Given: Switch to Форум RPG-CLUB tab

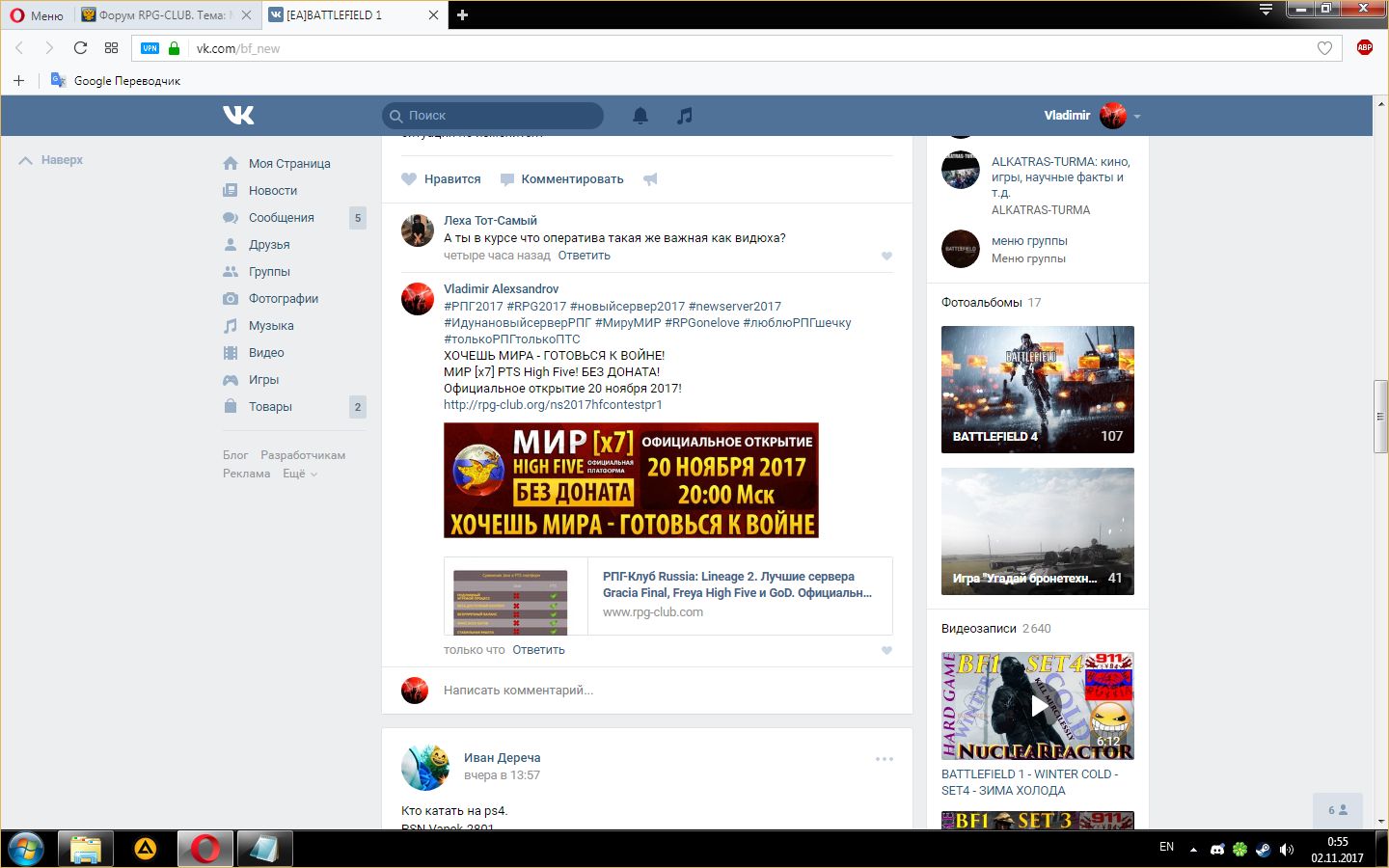Looking at the screenshot, I should [x=166, y=15].
